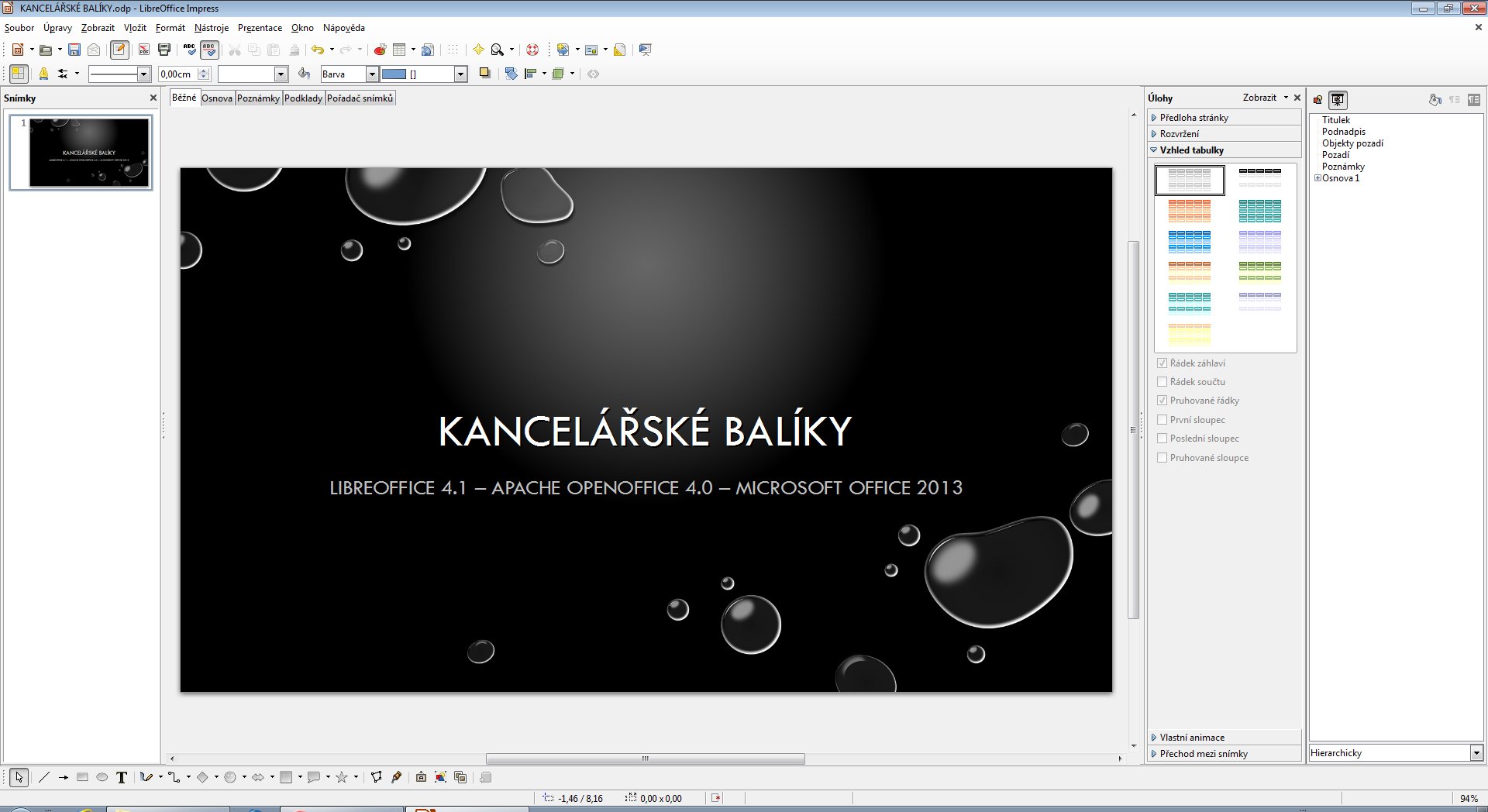Click the Fontwork gallery icon
This screenshot has height=812, width=1488.
tap(421, 777)
